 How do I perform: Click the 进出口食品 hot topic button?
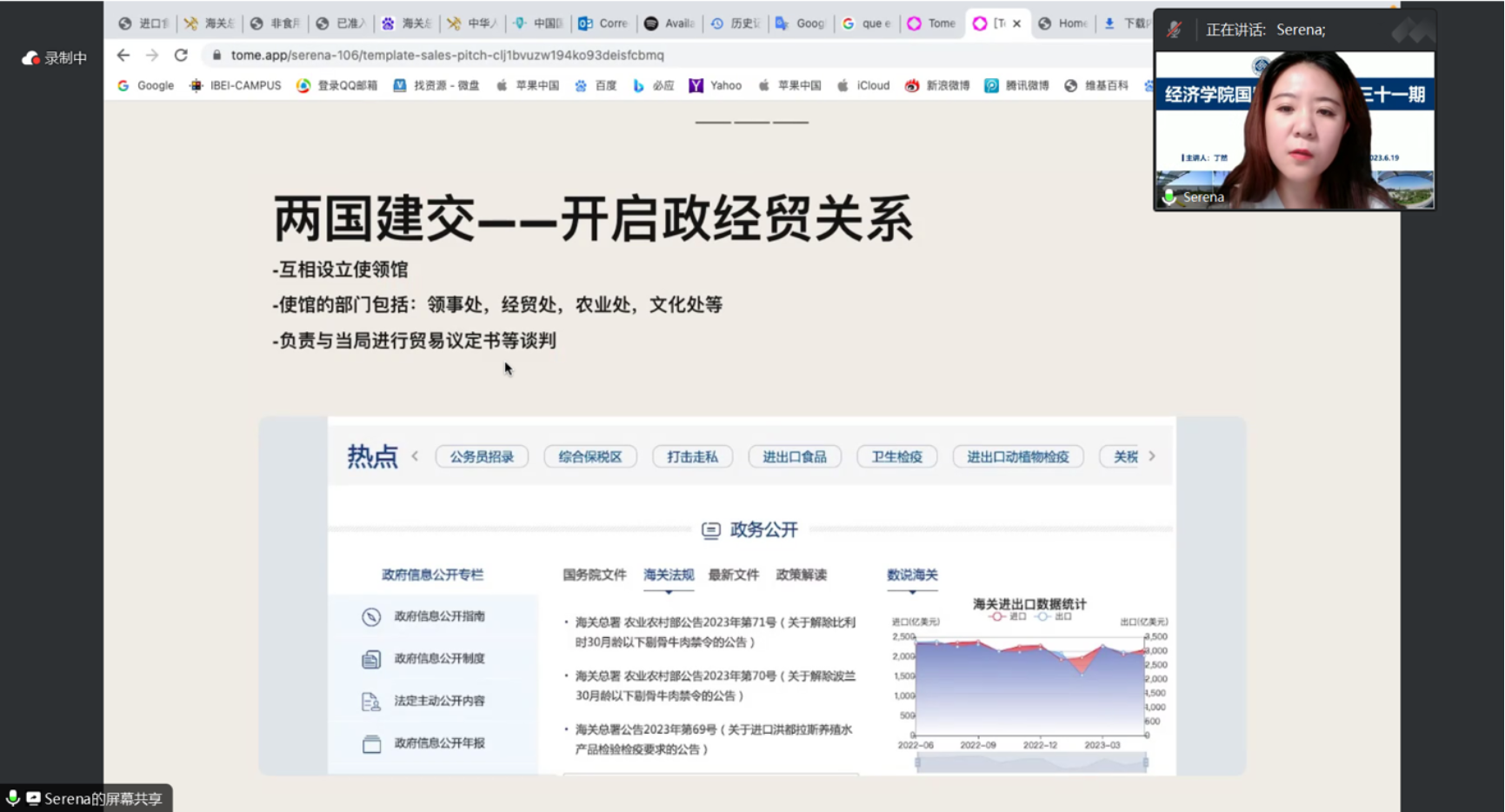794,456
